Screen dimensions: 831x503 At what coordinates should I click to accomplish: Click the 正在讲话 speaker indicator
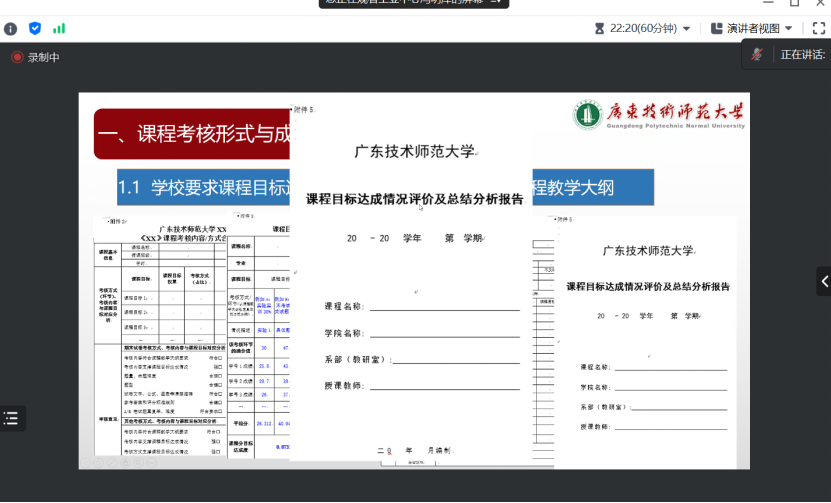(802, 54)
